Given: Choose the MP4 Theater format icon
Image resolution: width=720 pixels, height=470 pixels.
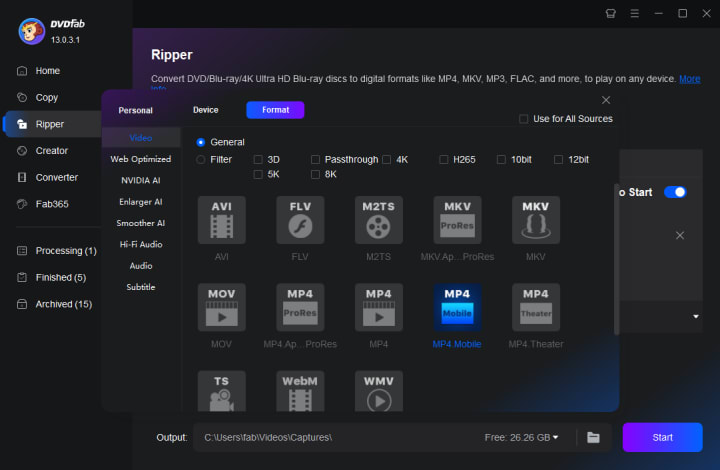Looking at the screenshot, I should click(x=536, y=307).
